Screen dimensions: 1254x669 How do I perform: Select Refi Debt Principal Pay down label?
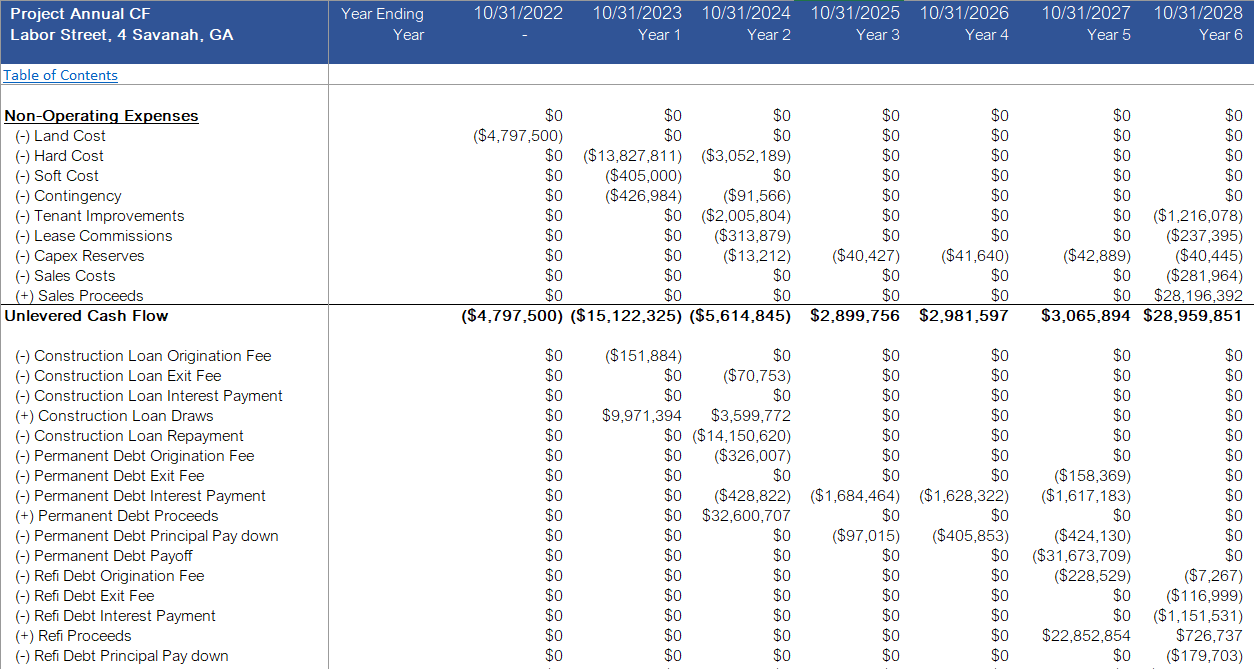coord(122,656)
